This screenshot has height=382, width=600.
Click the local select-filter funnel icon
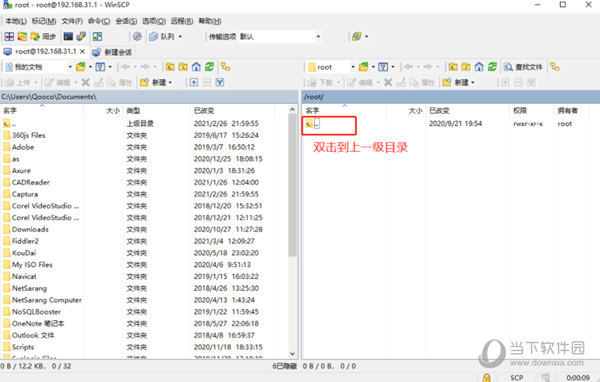(x=220, y=82)
